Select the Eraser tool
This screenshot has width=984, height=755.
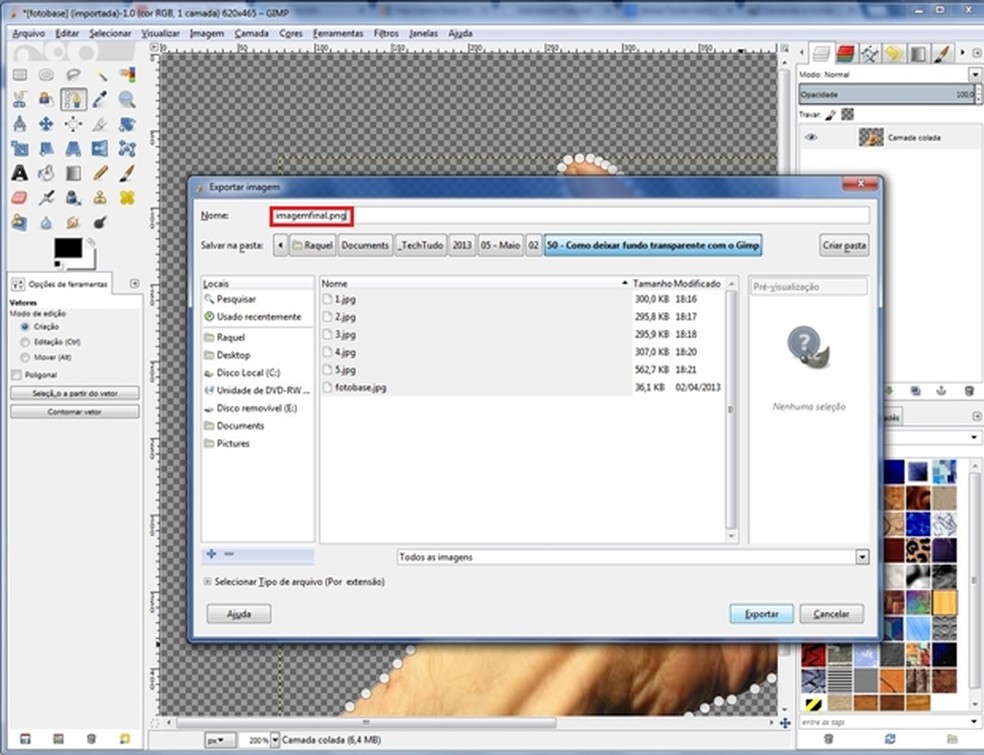click(x=20, y=198)
